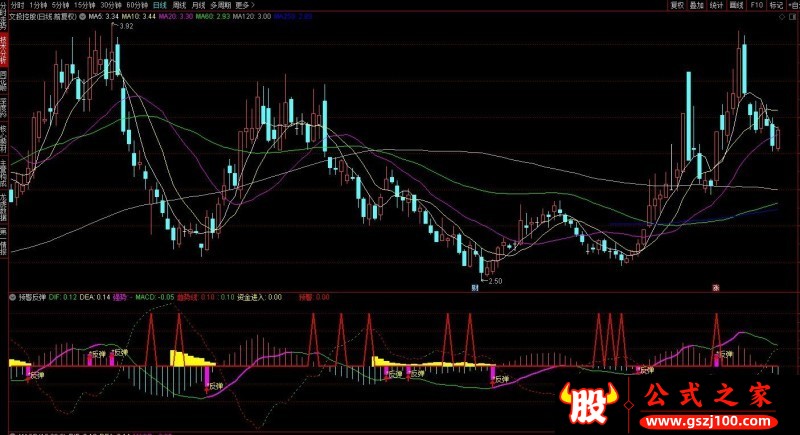Open the 龙虎数据 sidebar tab
This screenshot has width=800, height=435.
coord(4,207)
